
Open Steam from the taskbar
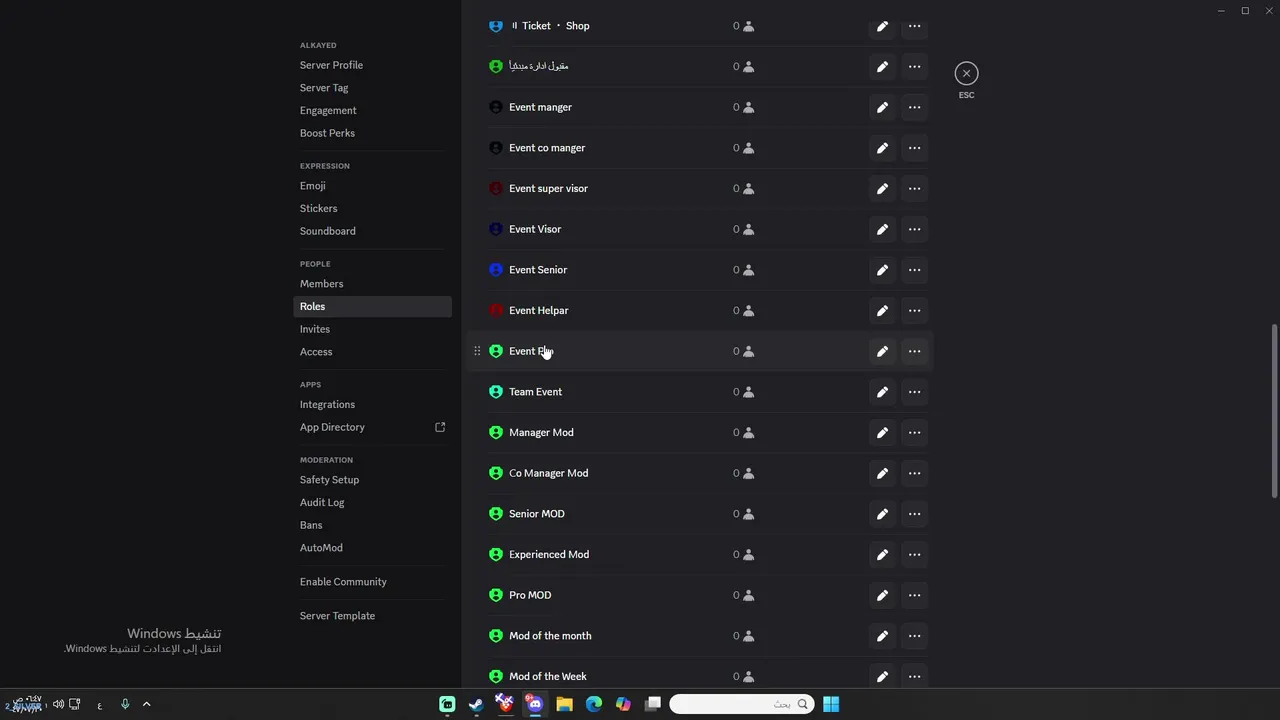pyautogui.click(x=476, y=704)
